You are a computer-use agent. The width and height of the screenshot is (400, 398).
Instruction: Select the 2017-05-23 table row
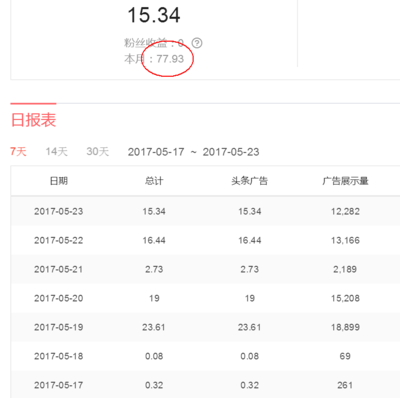(x=205, y=211)
